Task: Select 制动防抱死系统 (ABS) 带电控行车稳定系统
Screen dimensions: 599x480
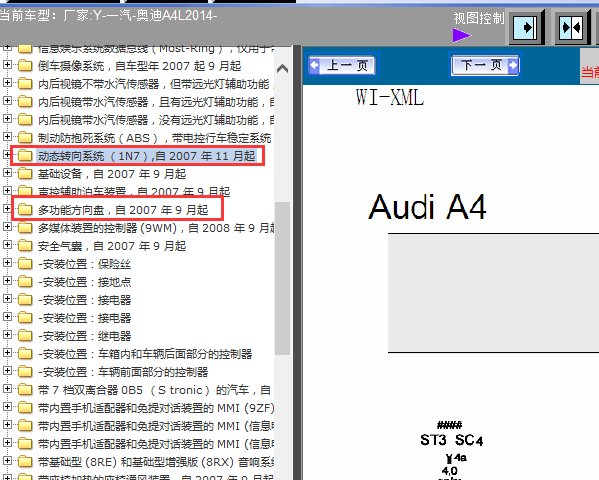Action: tap(155, 138)
